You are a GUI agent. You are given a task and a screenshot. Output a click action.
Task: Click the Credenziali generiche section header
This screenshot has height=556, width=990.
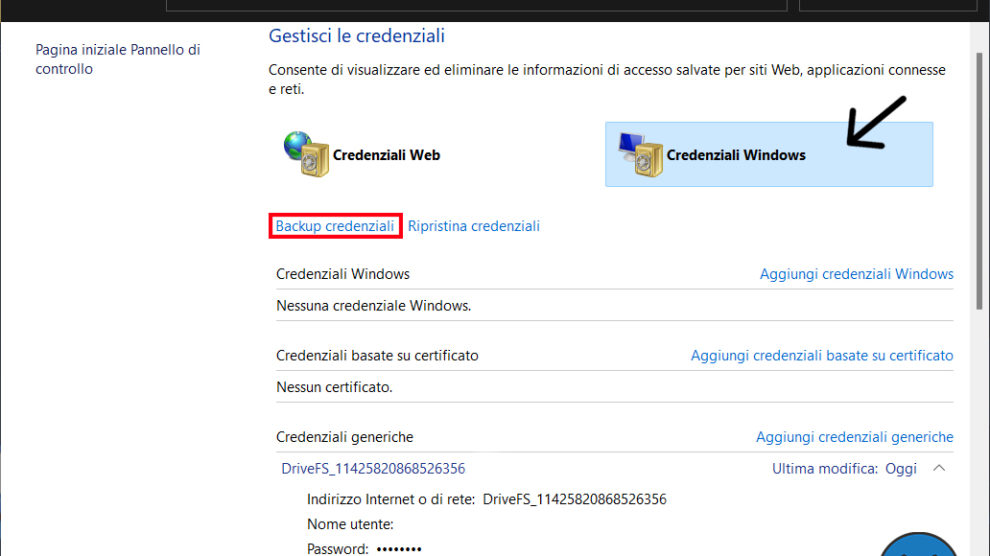point(344,437)
